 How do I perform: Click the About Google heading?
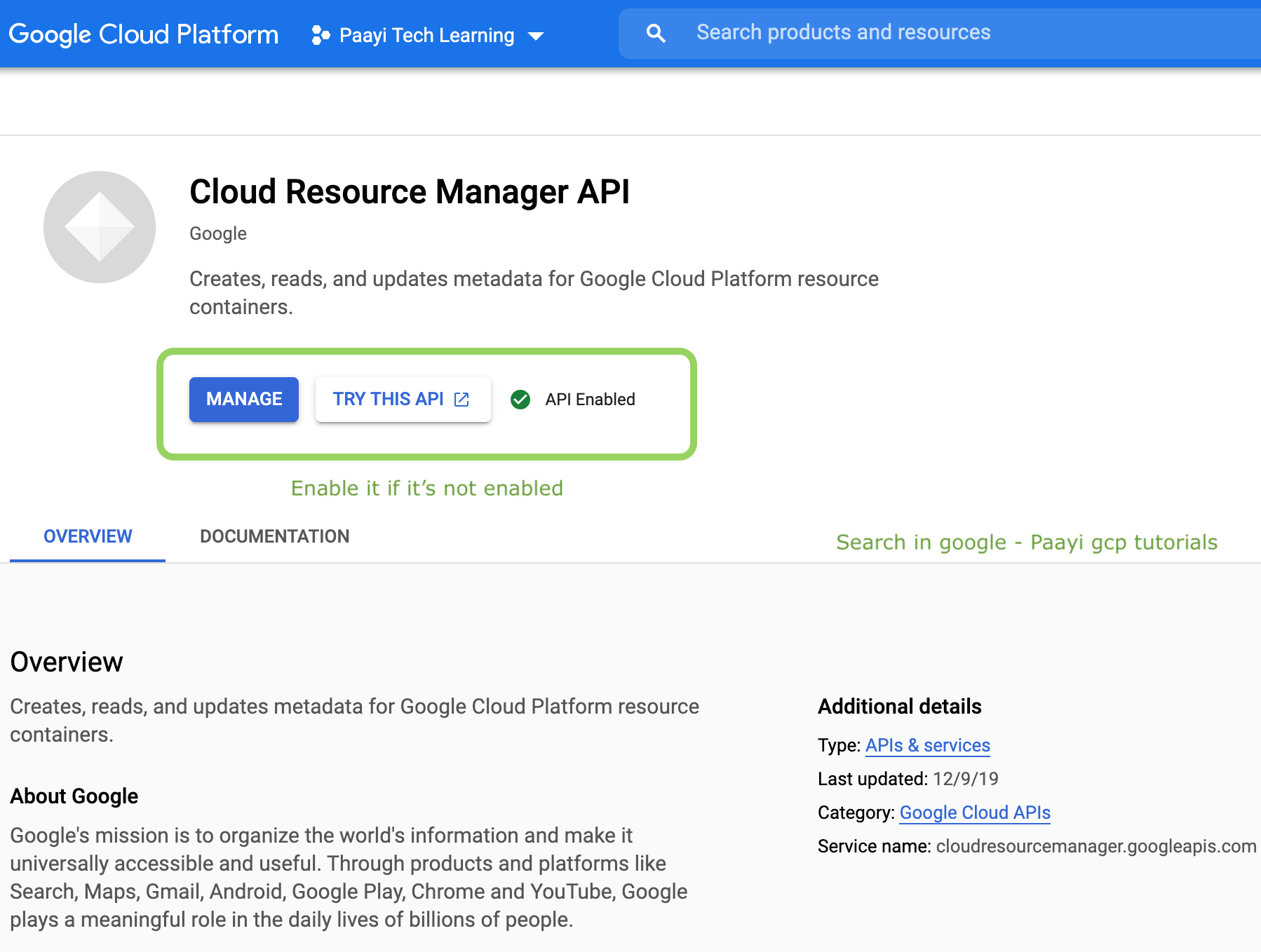(x=73, y=796)
